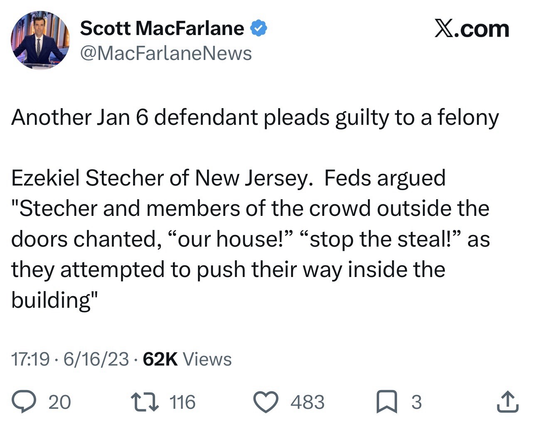Open the @MacFarlaneNews handle link
Viewport: 533px width, 433px height.
pos(166,53)
